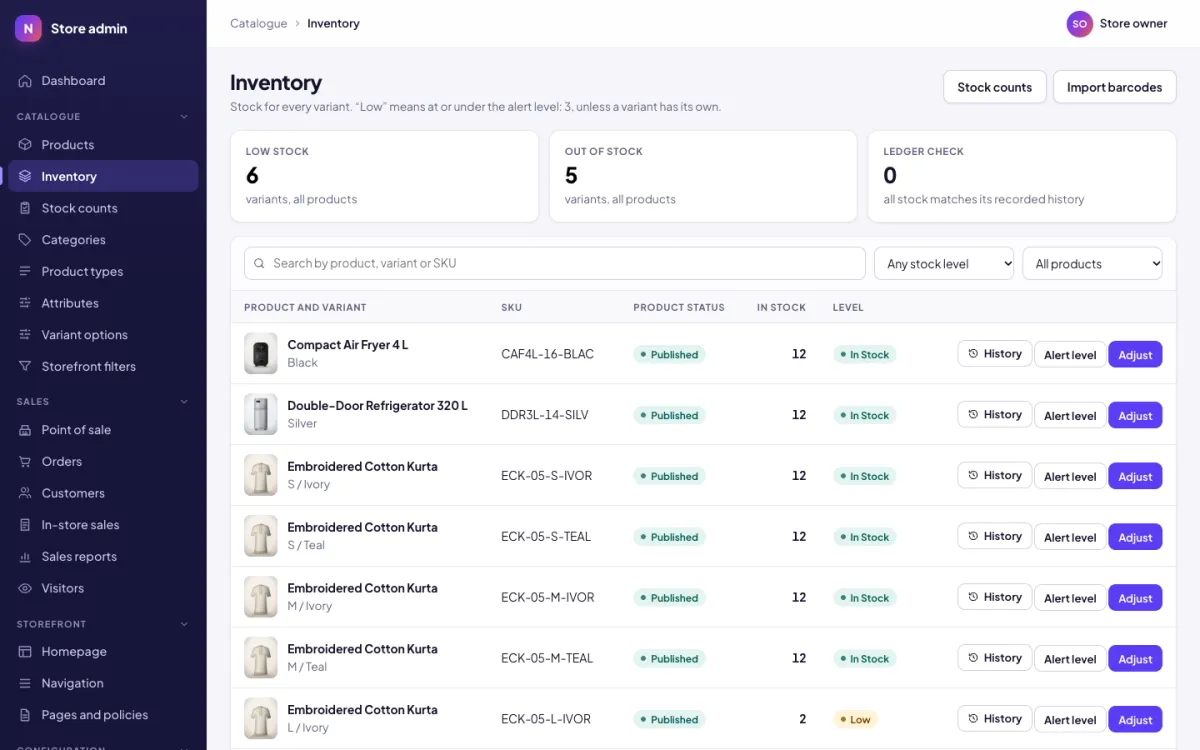Click the Level column header
1200x750 pixels.
click(848, 307)
